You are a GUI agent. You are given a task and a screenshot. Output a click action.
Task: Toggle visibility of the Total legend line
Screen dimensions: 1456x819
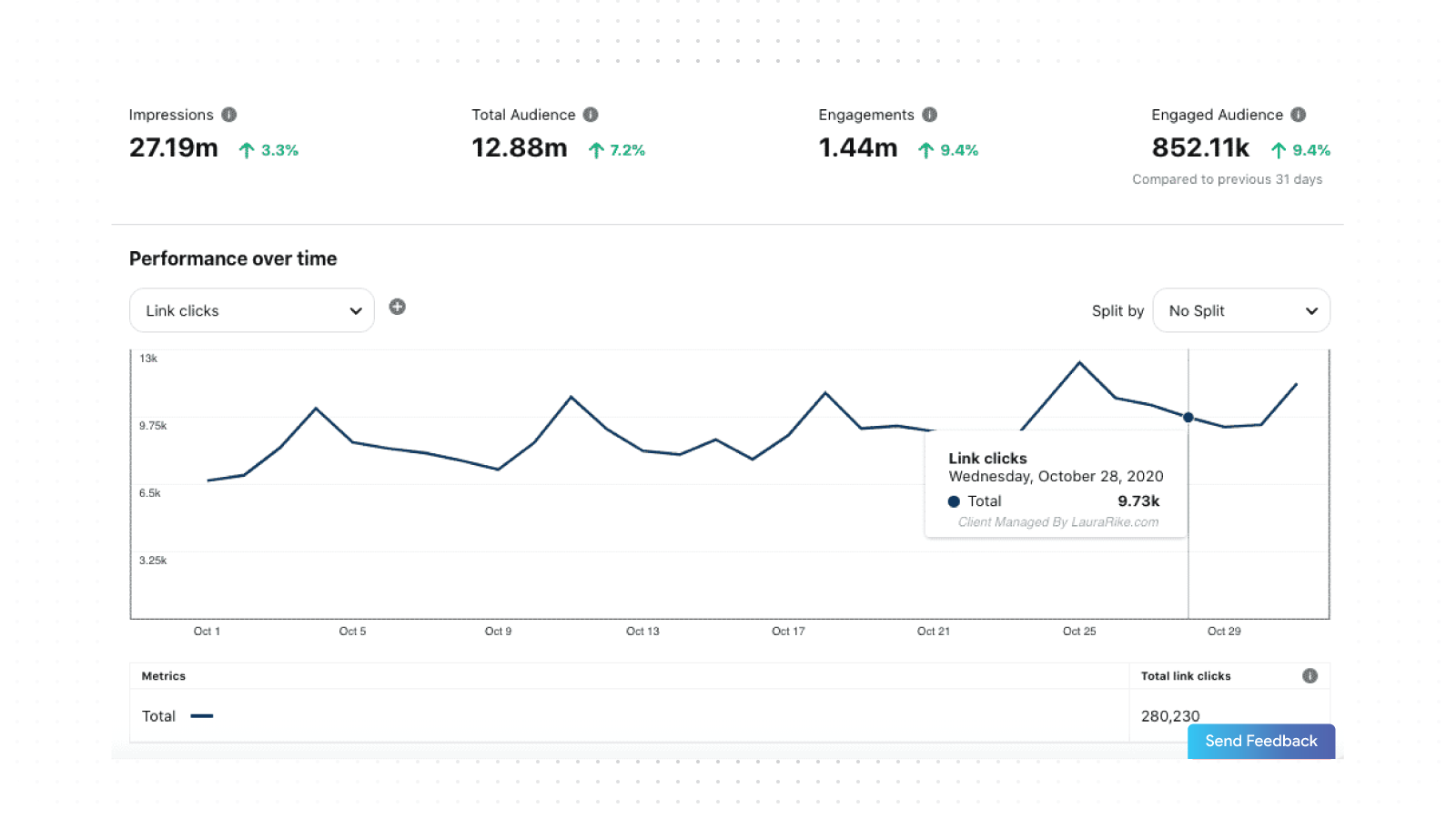point(201,716)
